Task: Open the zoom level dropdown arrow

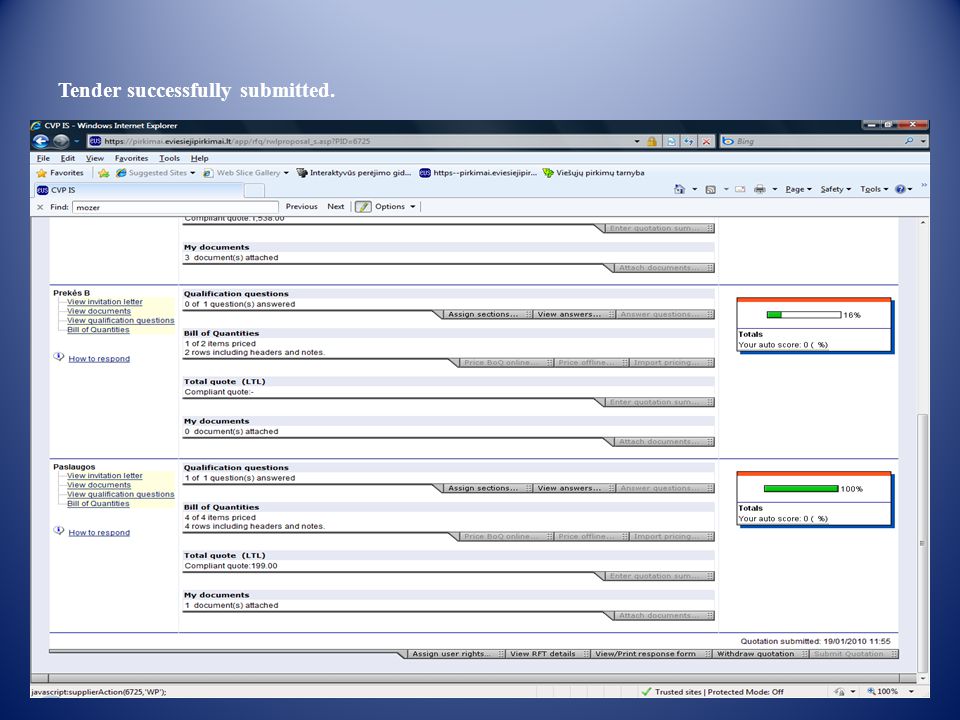Action: 911,691
